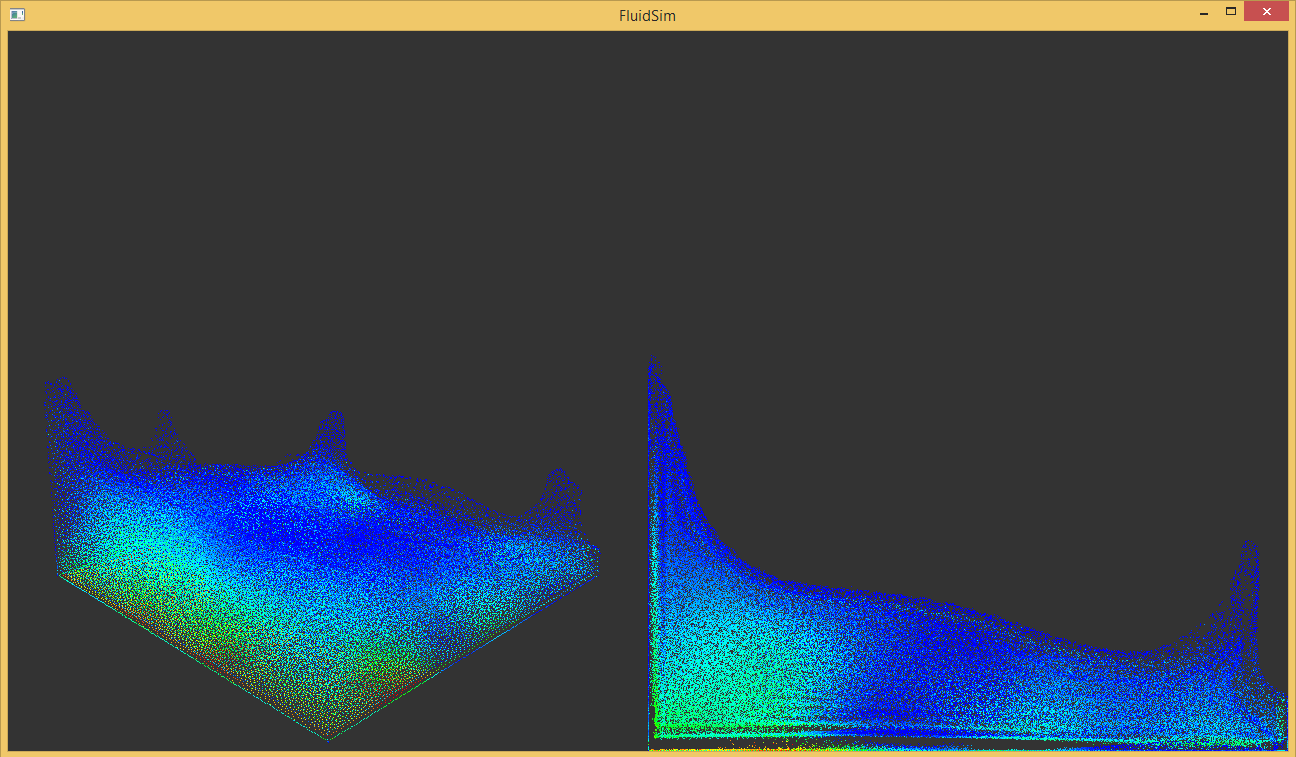1296x757 pixels.
Task: Maximize the FluidSim window
Action: pos(1231,12)
